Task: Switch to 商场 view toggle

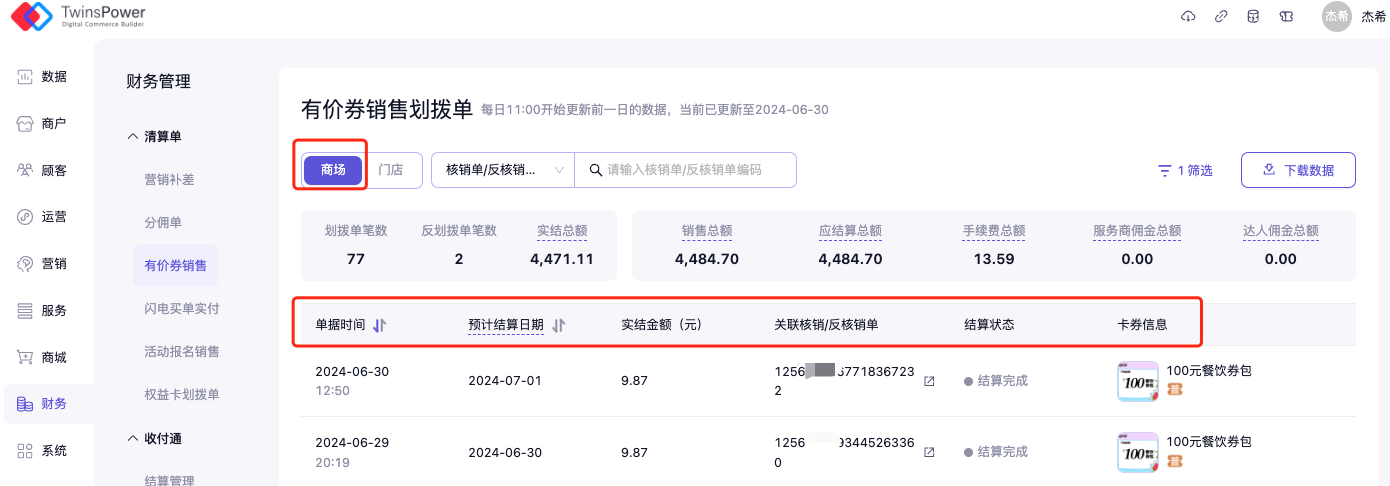Action: [333, 170]
